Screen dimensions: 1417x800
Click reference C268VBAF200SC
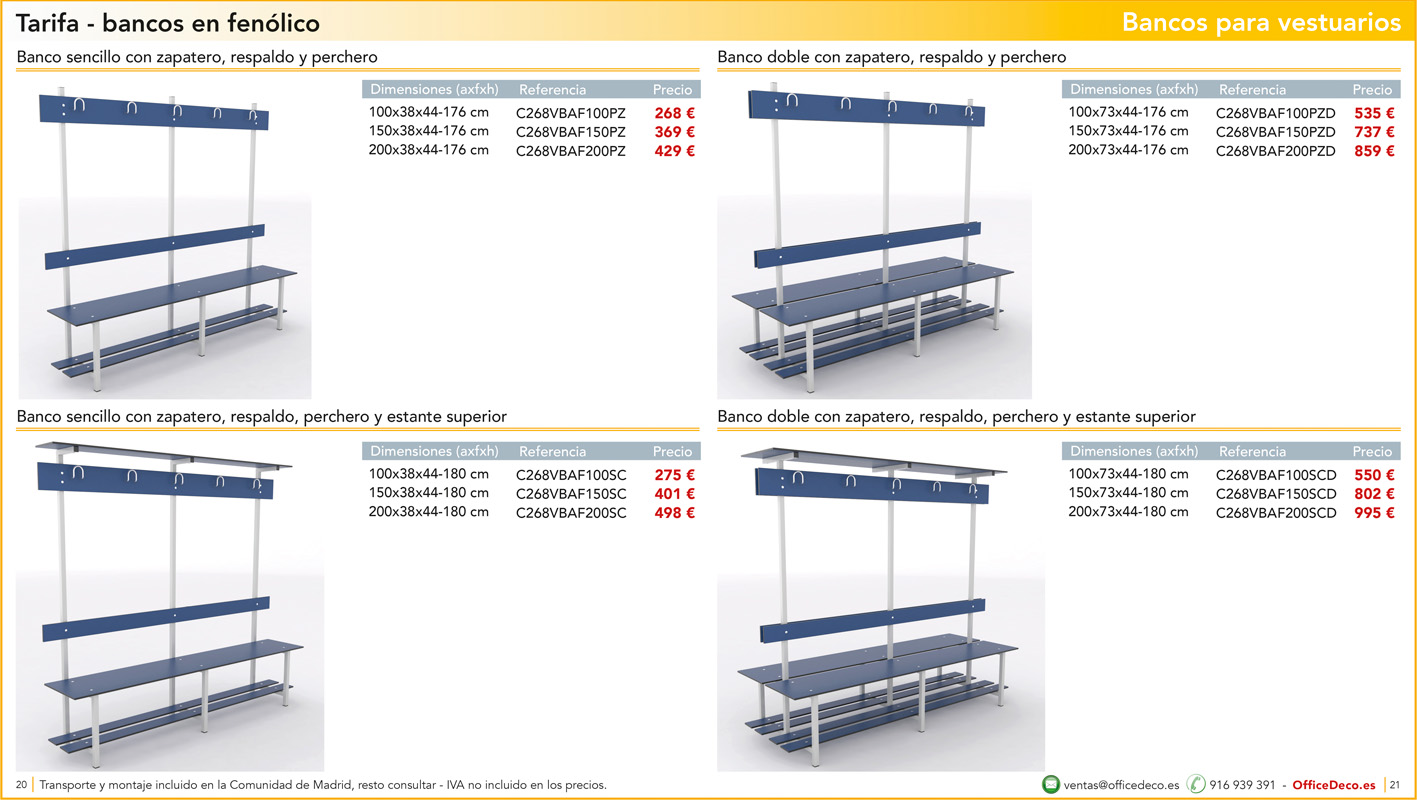[x=571, y=513]
